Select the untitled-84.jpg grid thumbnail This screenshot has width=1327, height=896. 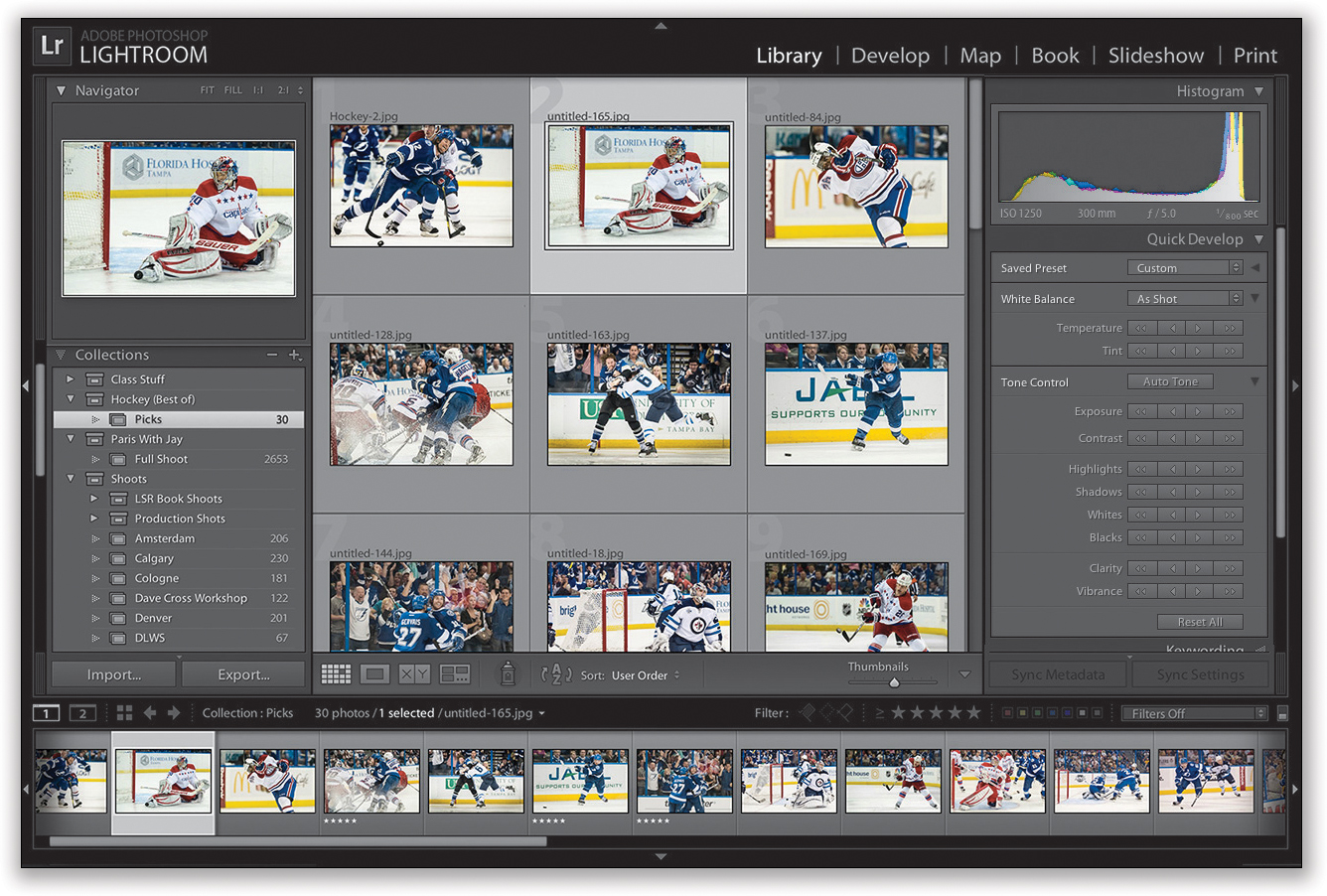pos(856,186)
